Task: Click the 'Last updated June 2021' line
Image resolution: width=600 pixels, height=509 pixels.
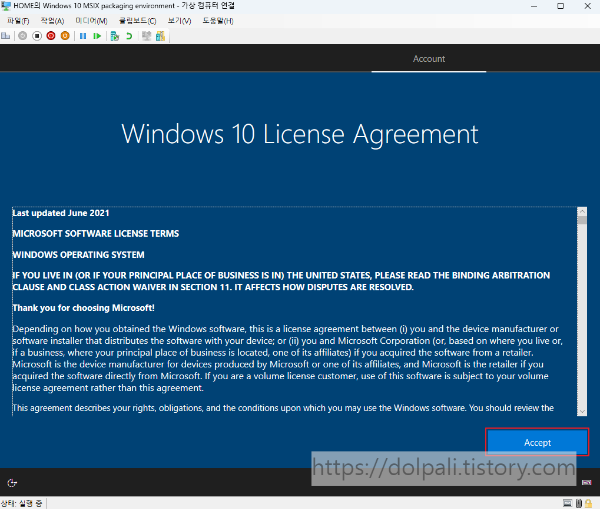Action: pos(61,213)
